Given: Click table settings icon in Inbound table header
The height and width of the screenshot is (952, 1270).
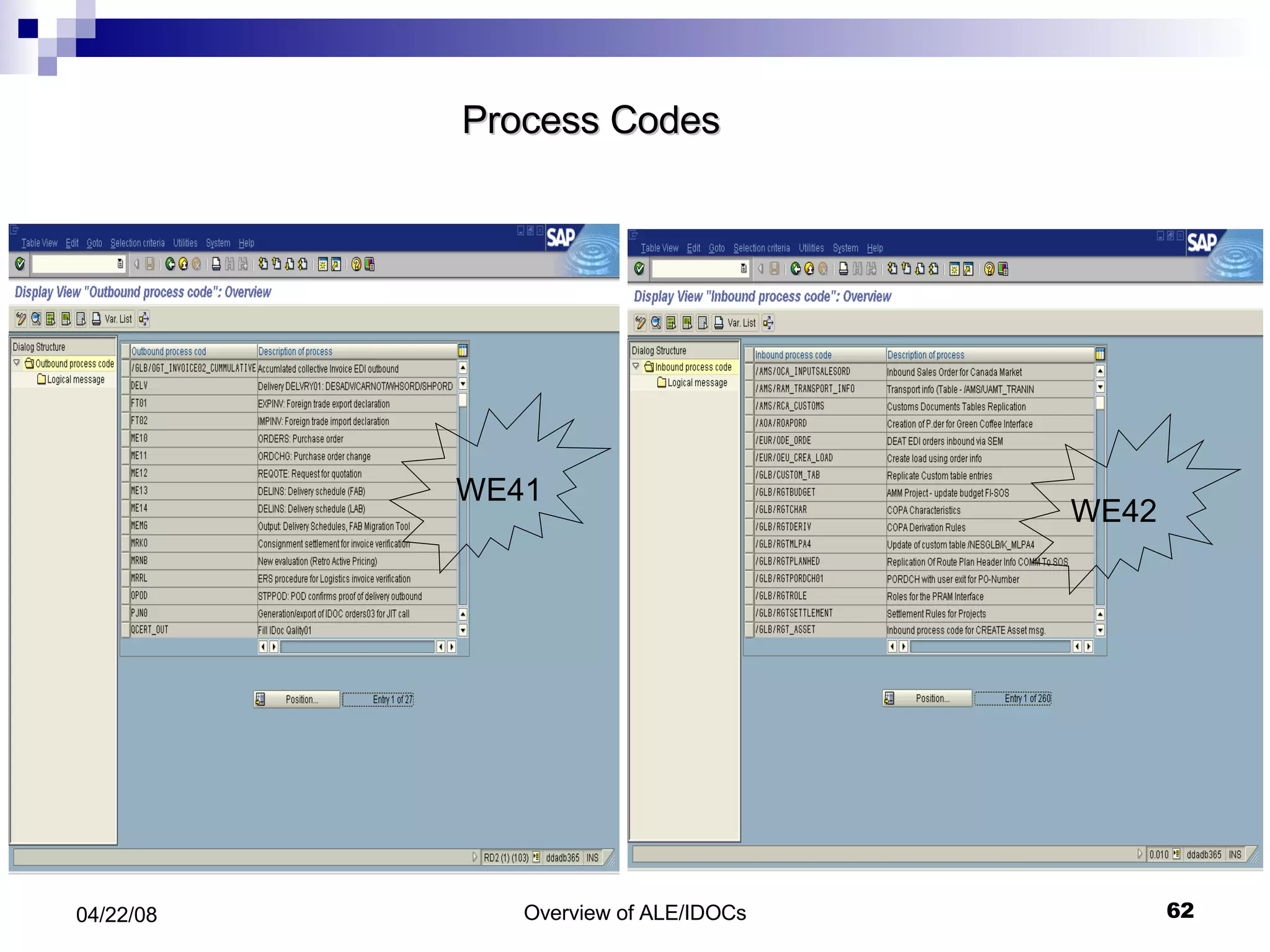Looking at the screenshot, I should [1100, 355].
